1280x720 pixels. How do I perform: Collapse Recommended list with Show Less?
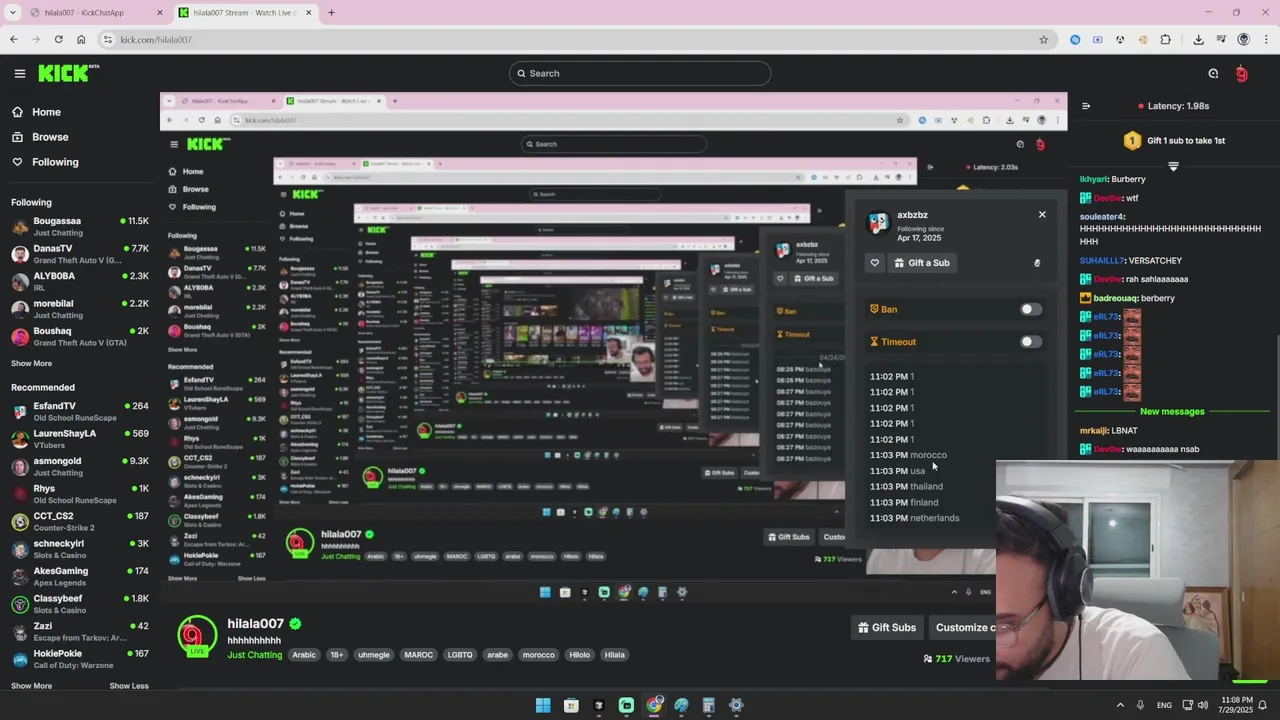tap(129, 686)
